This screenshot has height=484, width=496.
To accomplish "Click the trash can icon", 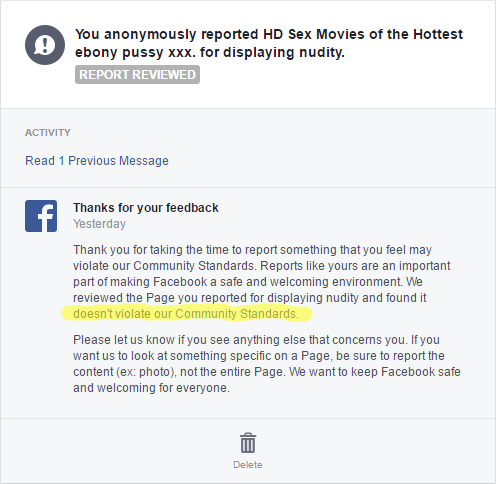I will pos(248,443).
